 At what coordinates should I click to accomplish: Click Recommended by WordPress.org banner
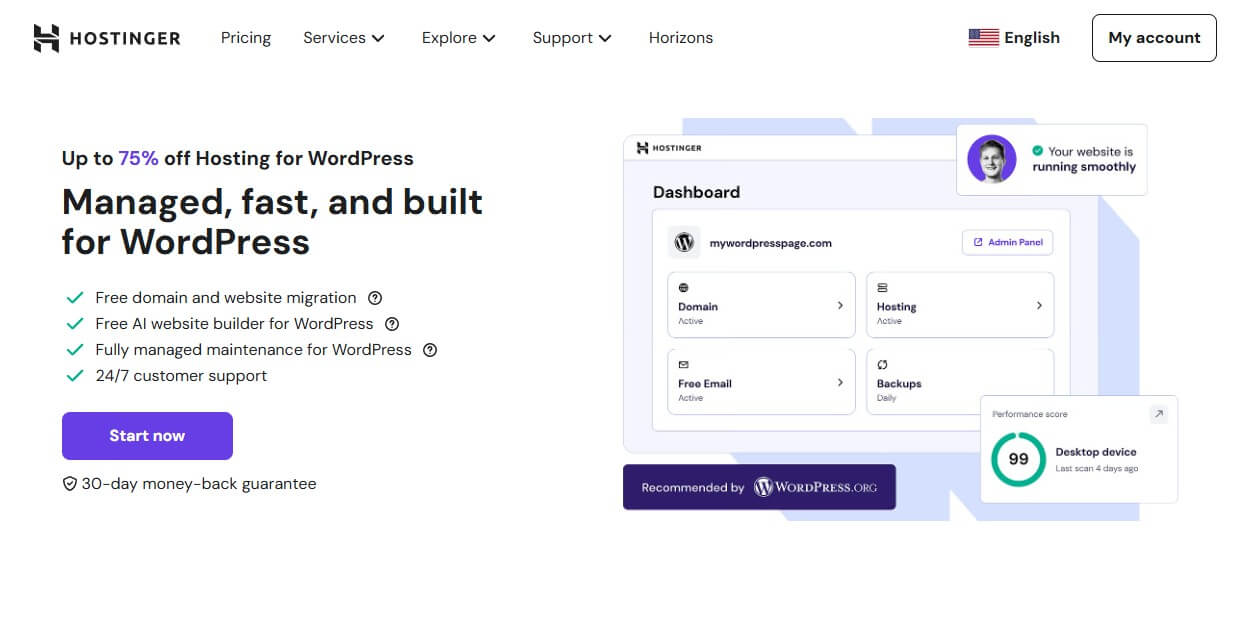(x=759, y=487)
